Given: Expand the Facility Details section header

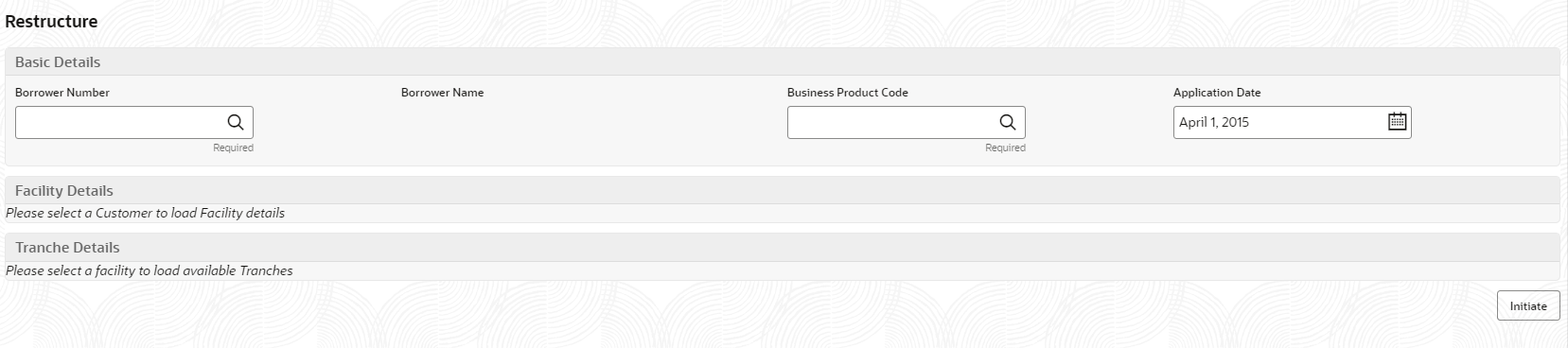Looking at the screenshot, I should click(783, 190).
